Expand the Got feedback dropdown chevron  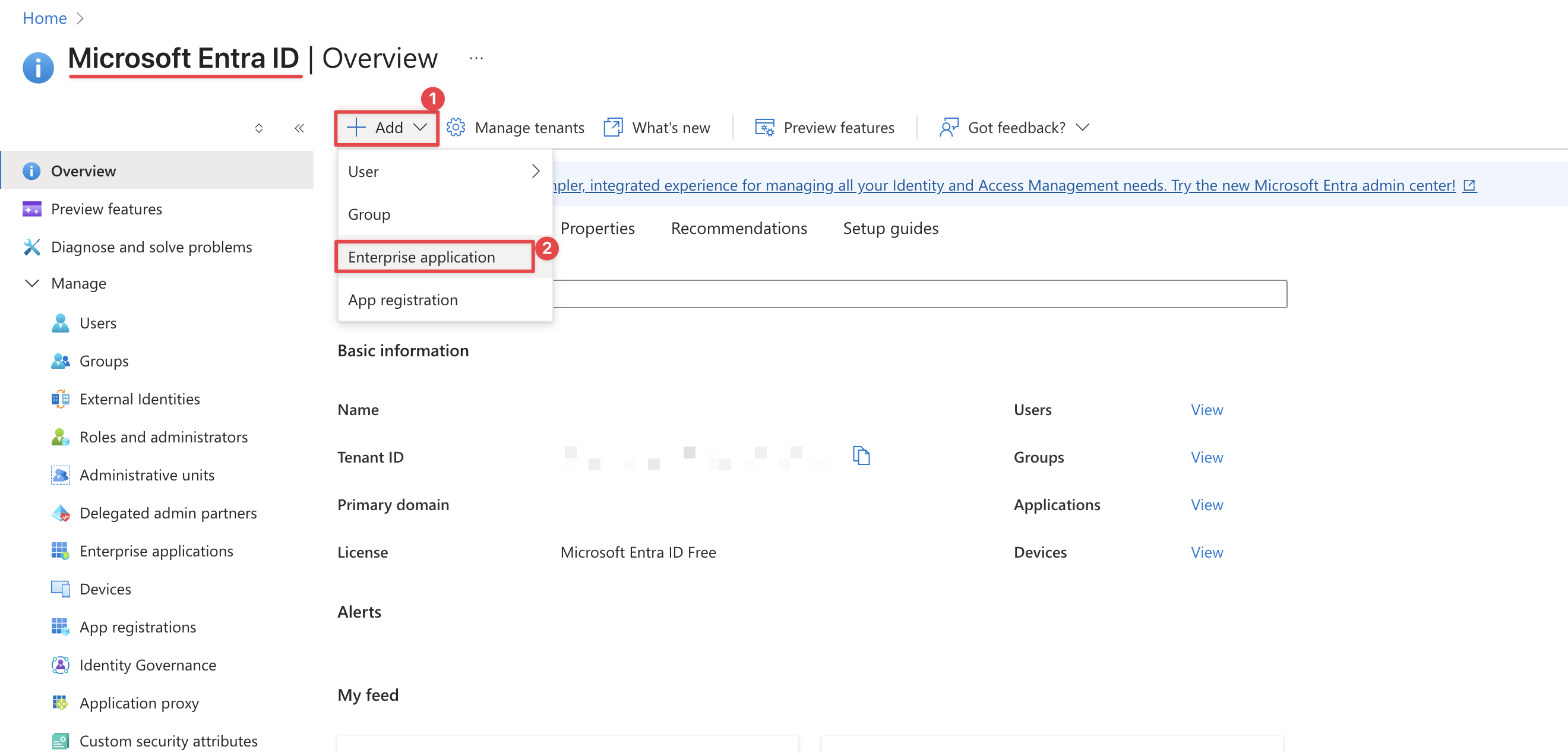(x=1082, y=127)
